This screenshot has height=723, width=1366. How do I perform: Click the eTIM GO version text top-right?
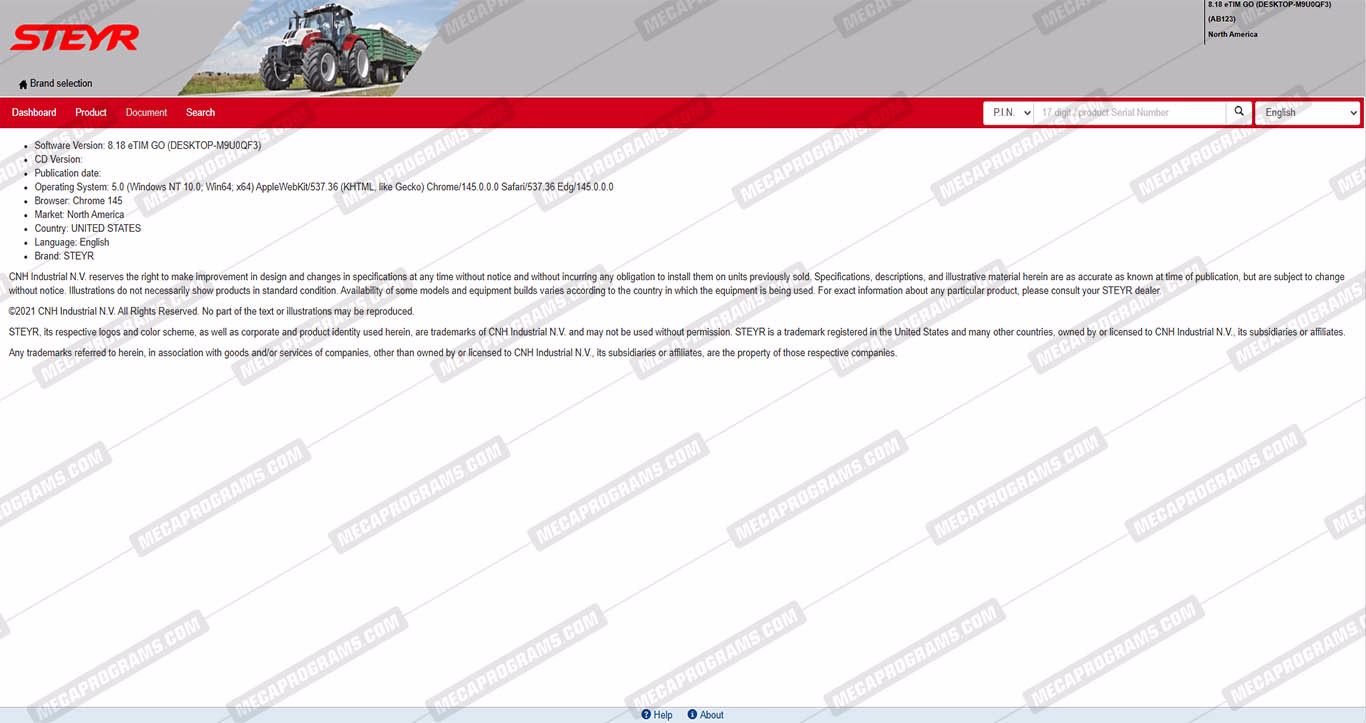(x=1268, y=5)
